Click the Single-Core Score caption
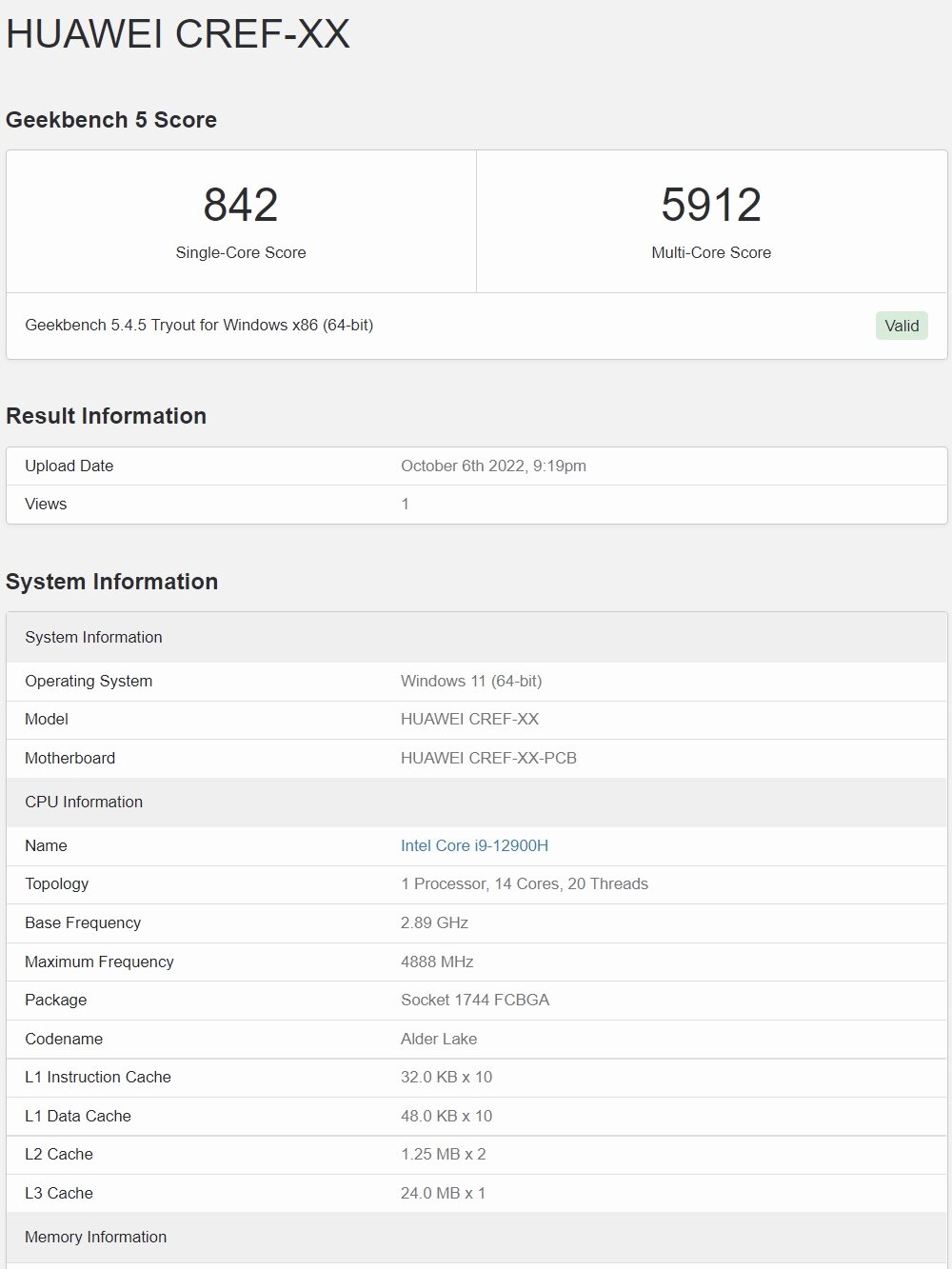The image size is (952, 1269). coord(241,252)
